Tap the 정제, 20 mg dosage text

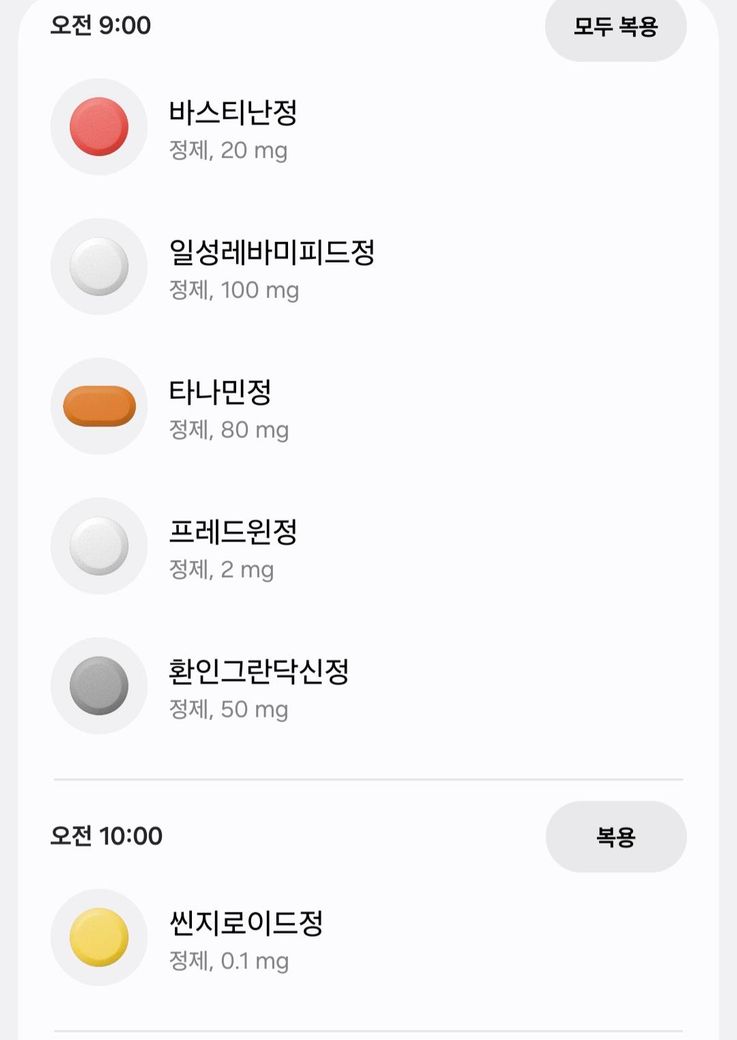[x=228, y=151]
